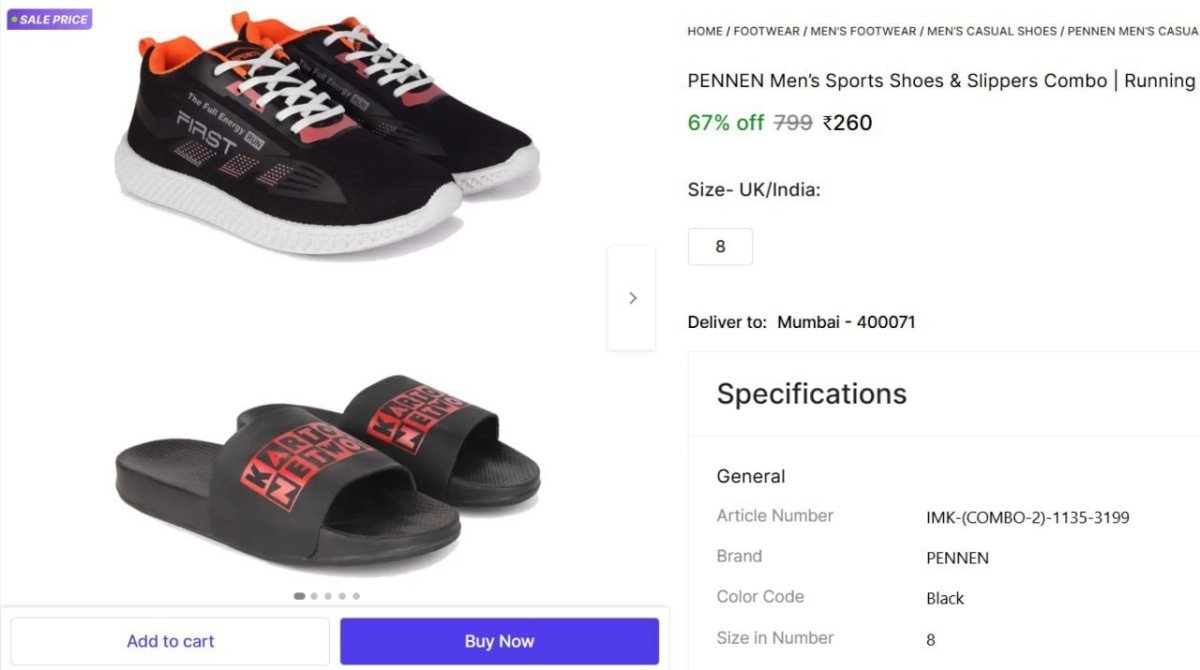Navigate to MEN'S CASUAL SHOES category
Screen dimensions: 1200x670
991,31
